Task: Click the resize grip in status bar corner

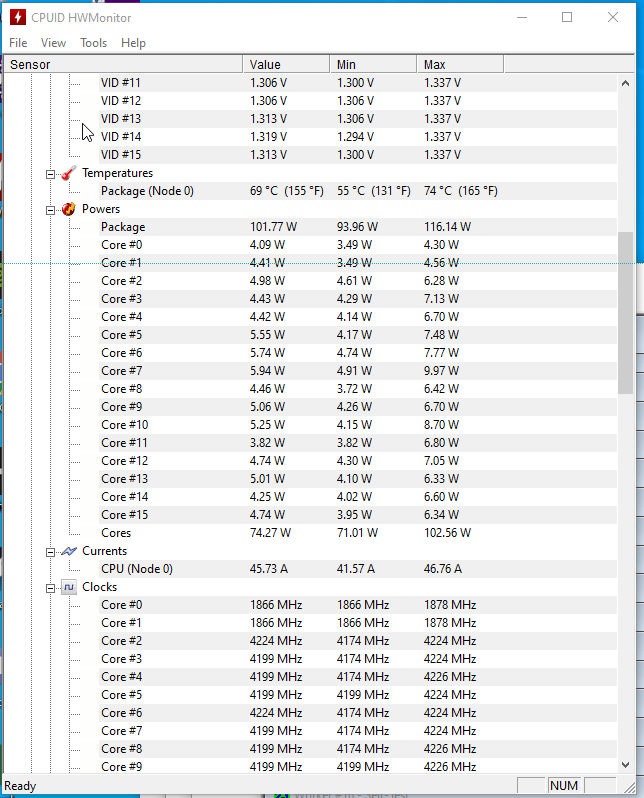Action: pos(629,786)
